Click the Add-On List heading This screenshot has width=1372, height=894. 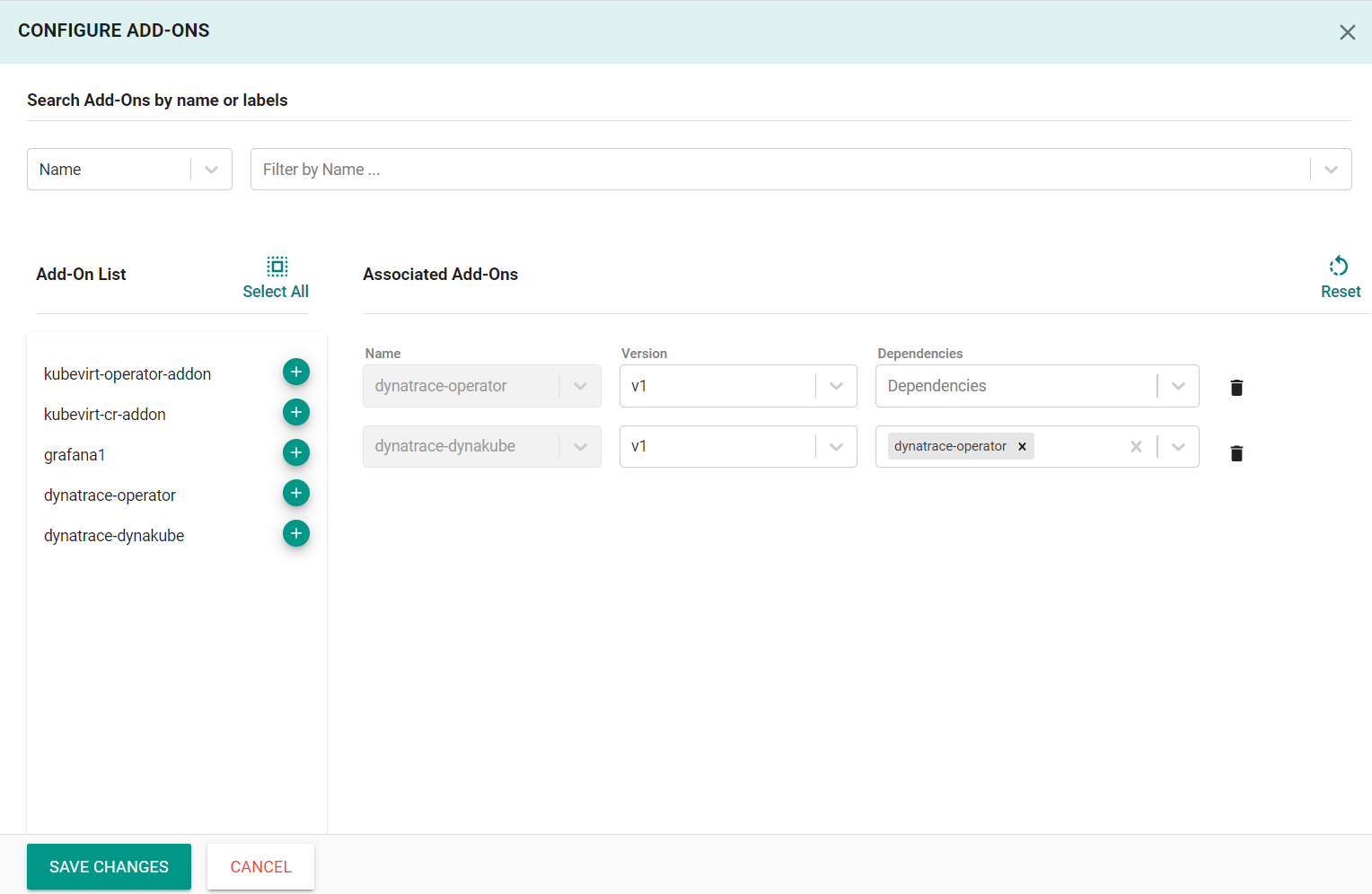point(81,275)
